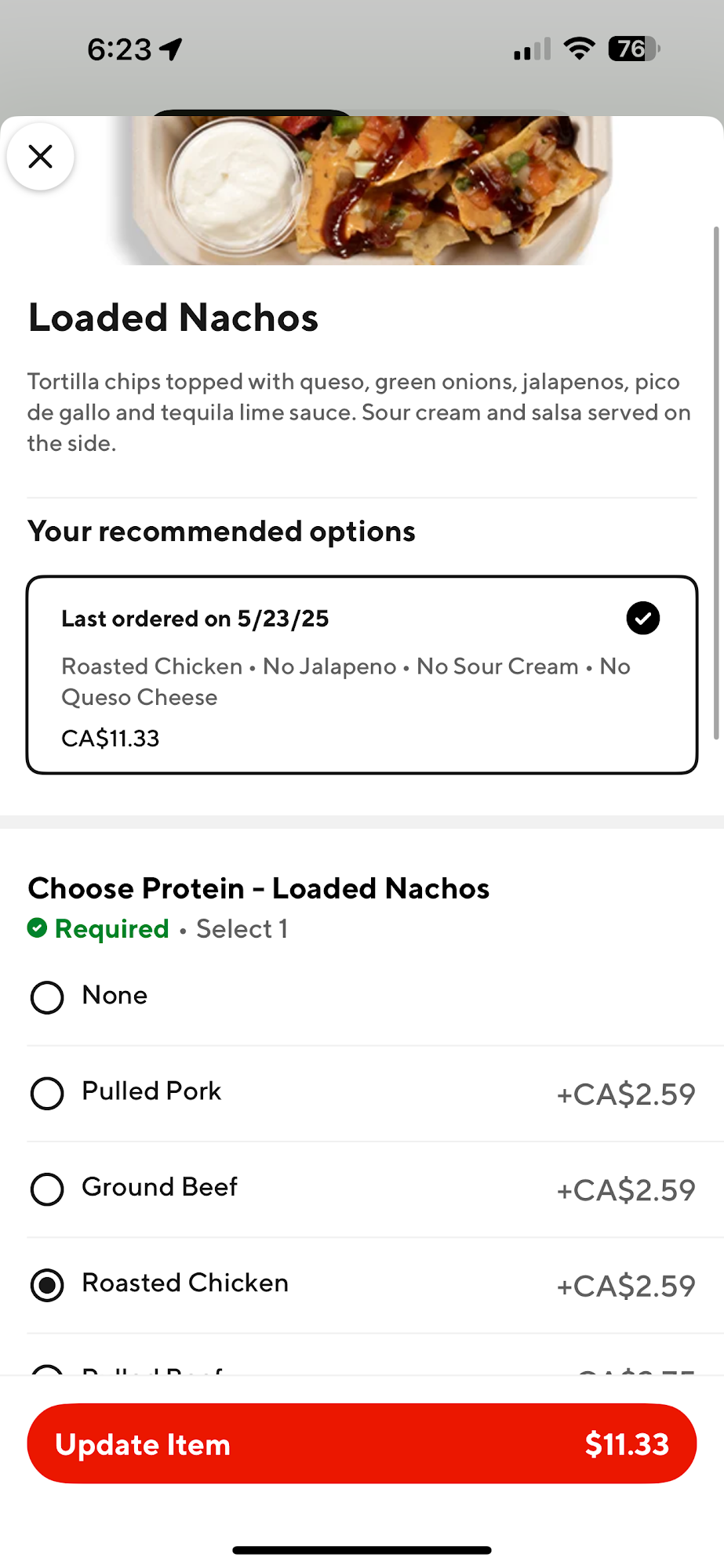Tap the home indicator bar at bottom
Screen dimensions: 724x1568
tap(362, 1550)
